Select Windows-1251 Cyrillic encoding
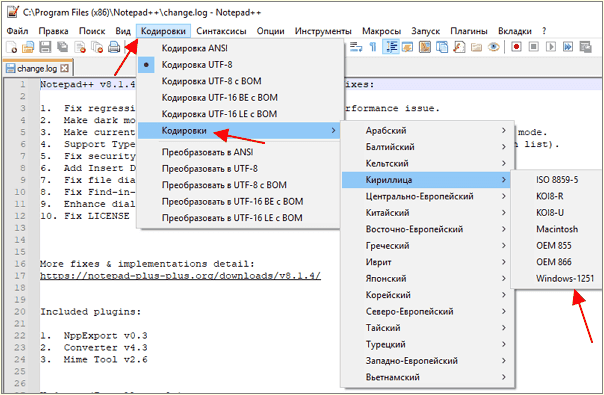Image resolution: width=604 pixels, height=395 pixels. (556, 279)
